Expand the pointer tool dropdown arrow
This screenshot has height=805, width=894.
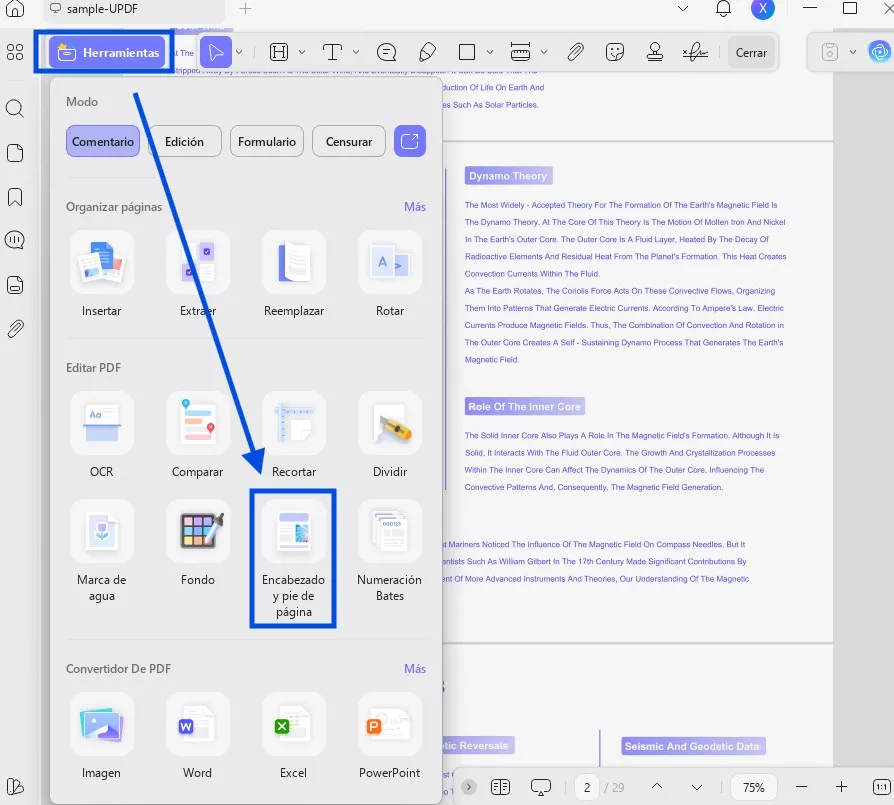point(239,52)
